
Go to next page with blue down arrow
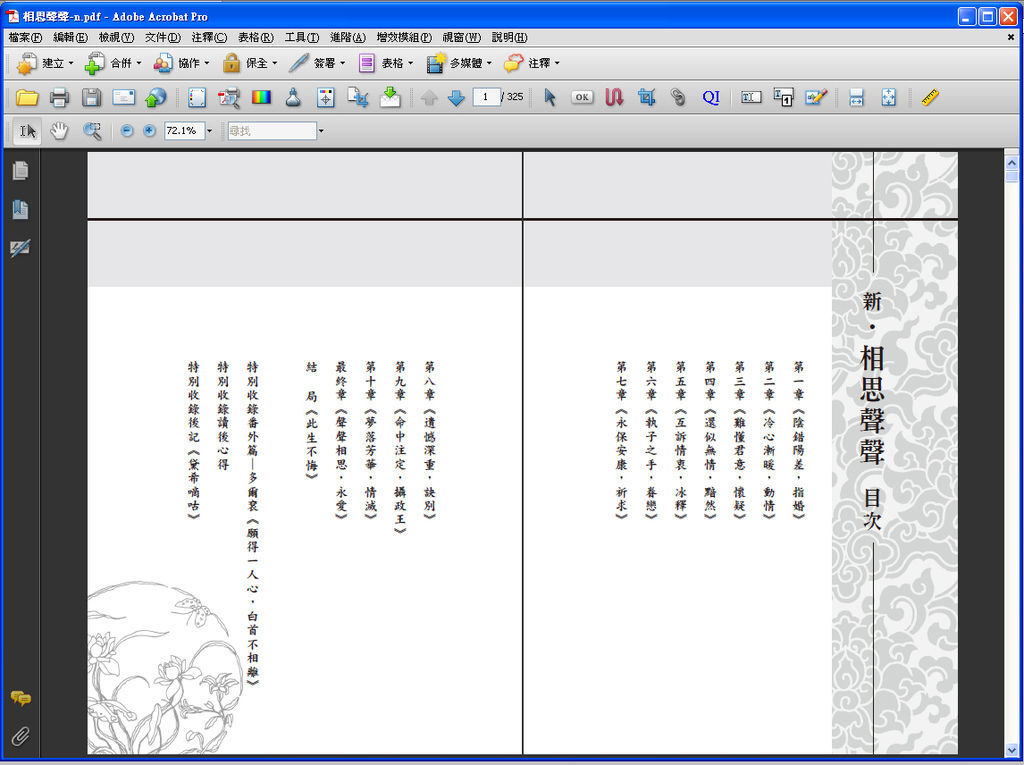(x=456, y=98)
